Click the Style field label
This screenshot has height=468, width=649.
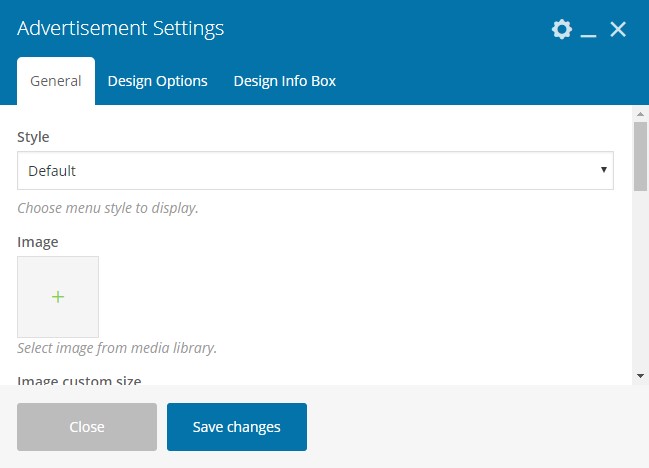(x=33, y=137)
